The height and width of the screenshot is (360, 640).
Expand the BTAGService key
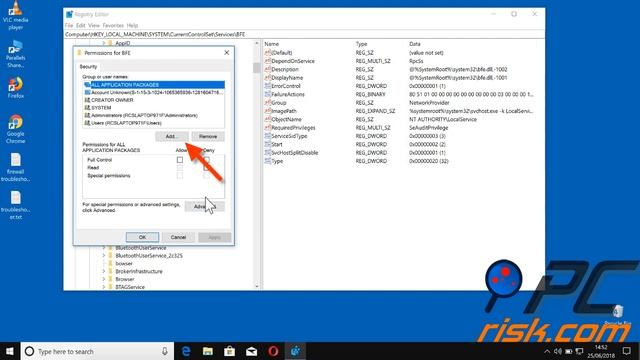[104, 287]
